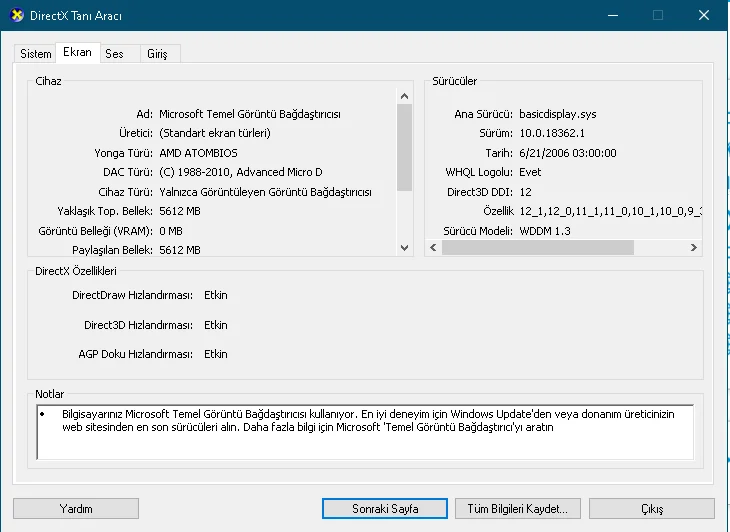Click the device name value in Ad field

point(264,114)
